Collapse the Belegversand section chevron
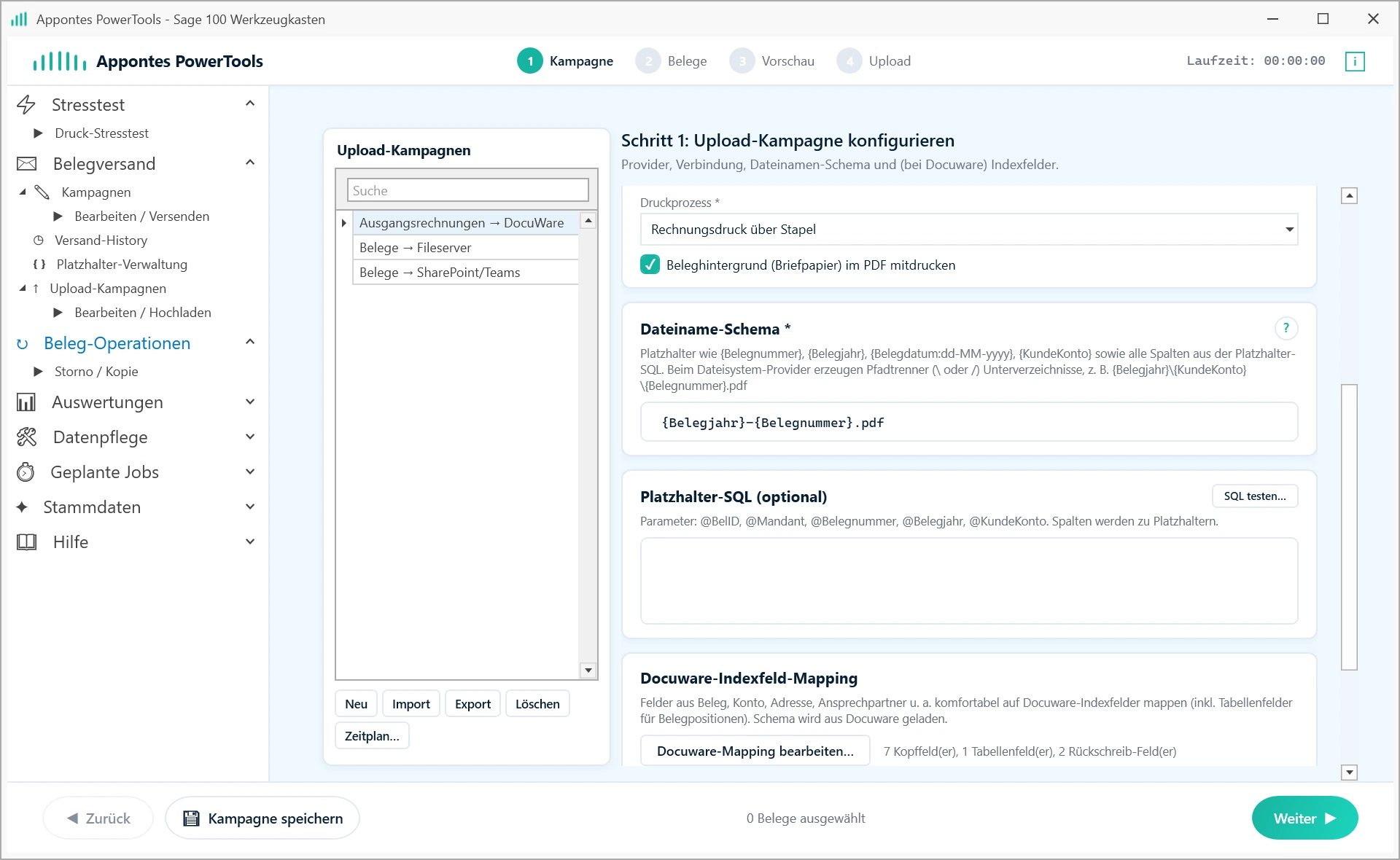The width and height of the screenshot is (1400, 860). [x=250, y=163]
